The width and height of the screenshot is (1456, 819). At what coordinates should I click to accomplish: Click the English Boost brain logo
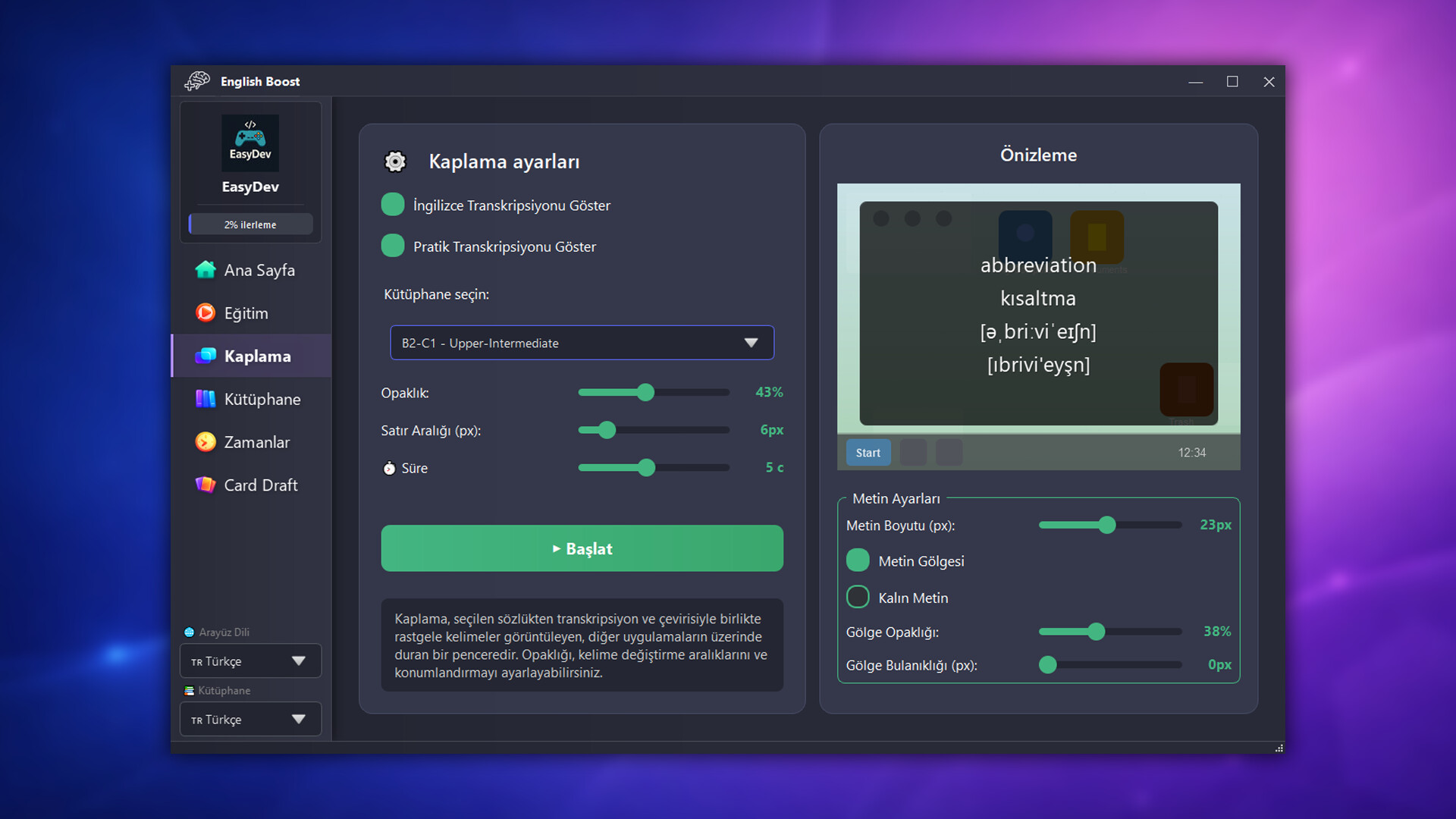tap(197, 81)
